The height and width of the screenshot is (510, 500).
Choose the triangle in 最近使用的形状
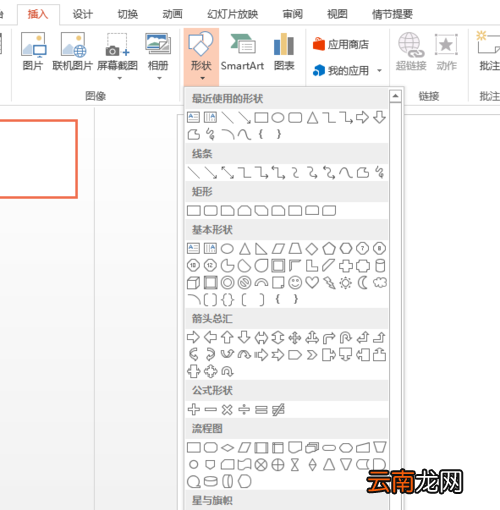[x=312, y=117]
